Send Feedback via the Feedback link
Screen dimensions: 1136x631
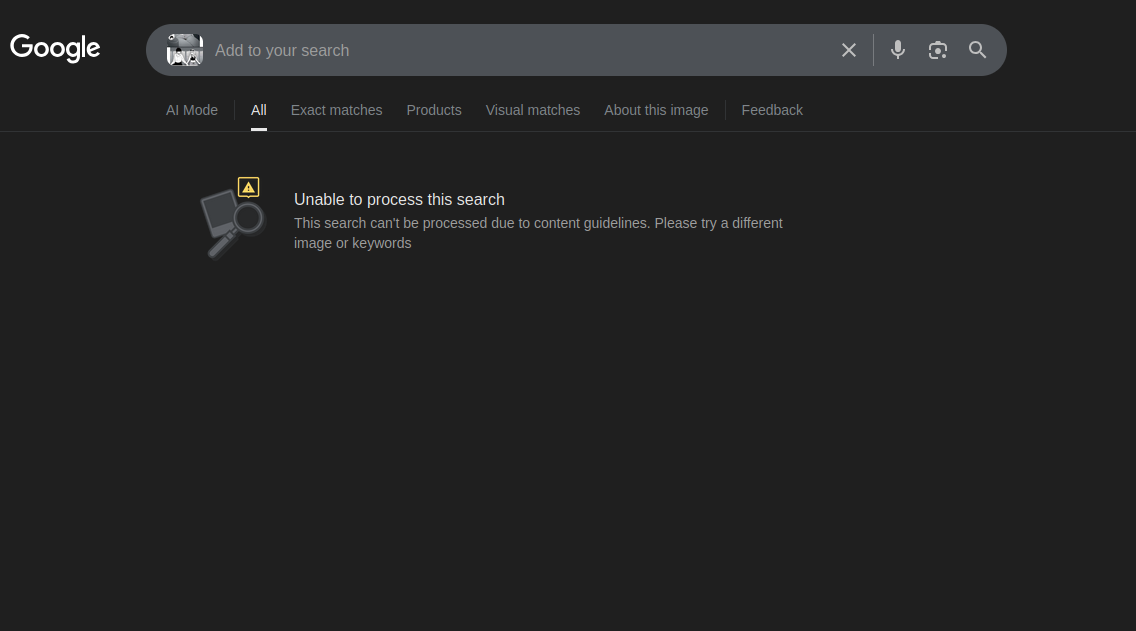pyautogui.click(x=772, y=110)
